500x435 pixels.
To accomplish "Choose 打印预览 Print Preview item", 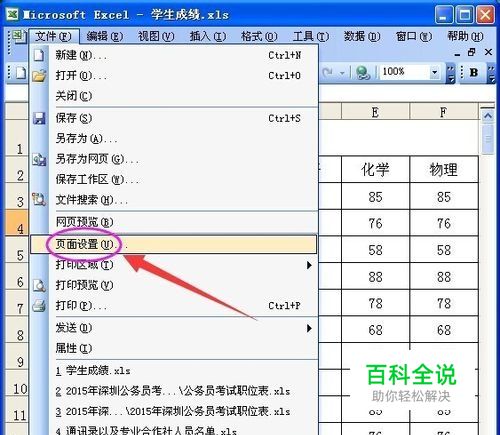I will click(x=173, y=285).
